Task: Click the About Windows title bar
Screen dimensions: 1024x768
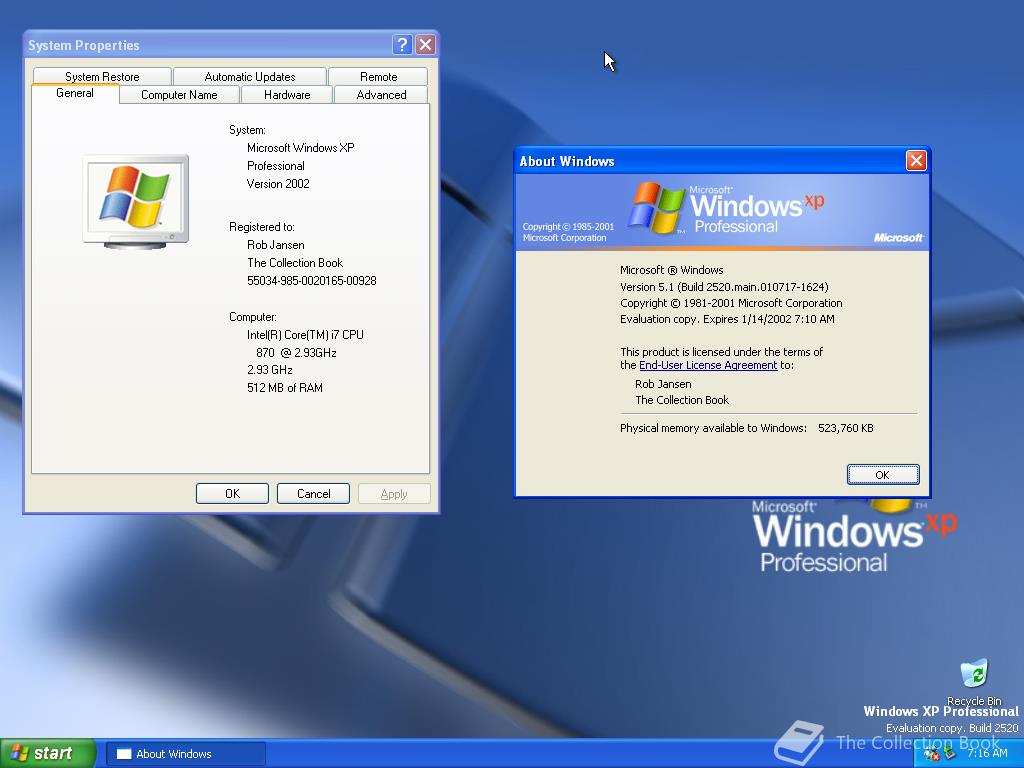Action: click(x=711, y=161)
